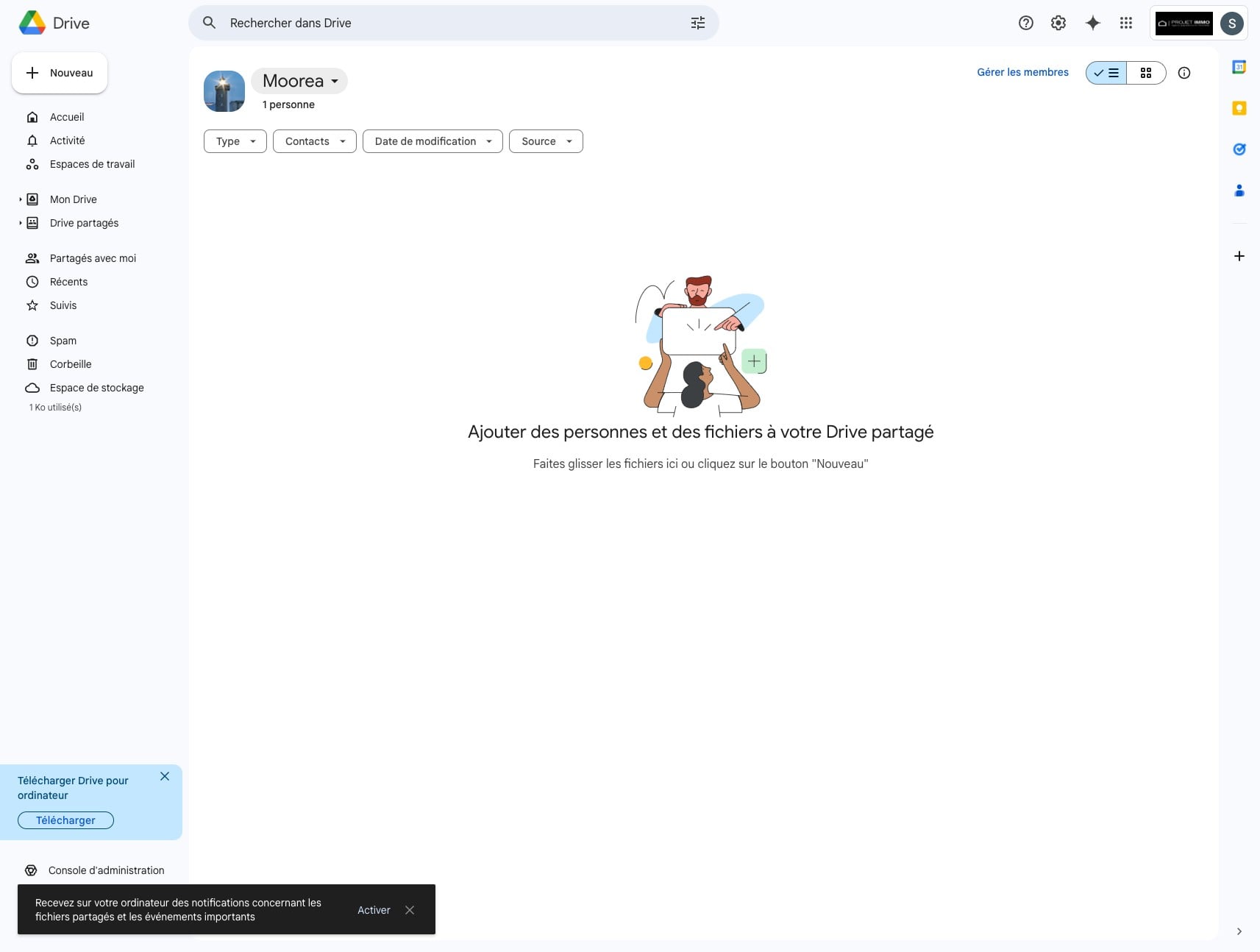Image resolution: width=1260 pixels, height=952 pixels.
Task: Open Google Keep from the side panel
Action: (x=1239, y=108)
